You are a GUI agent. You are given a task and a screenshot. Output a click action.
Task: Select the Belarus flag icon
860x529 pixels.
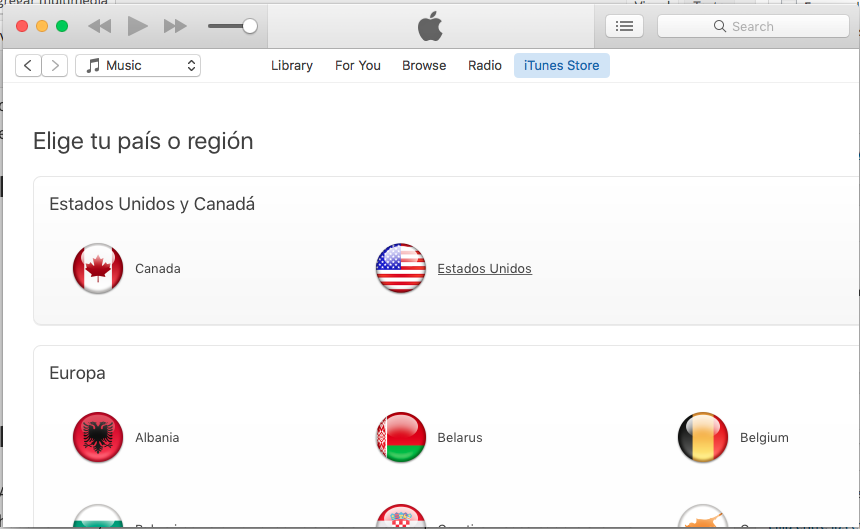pos(401,437)
